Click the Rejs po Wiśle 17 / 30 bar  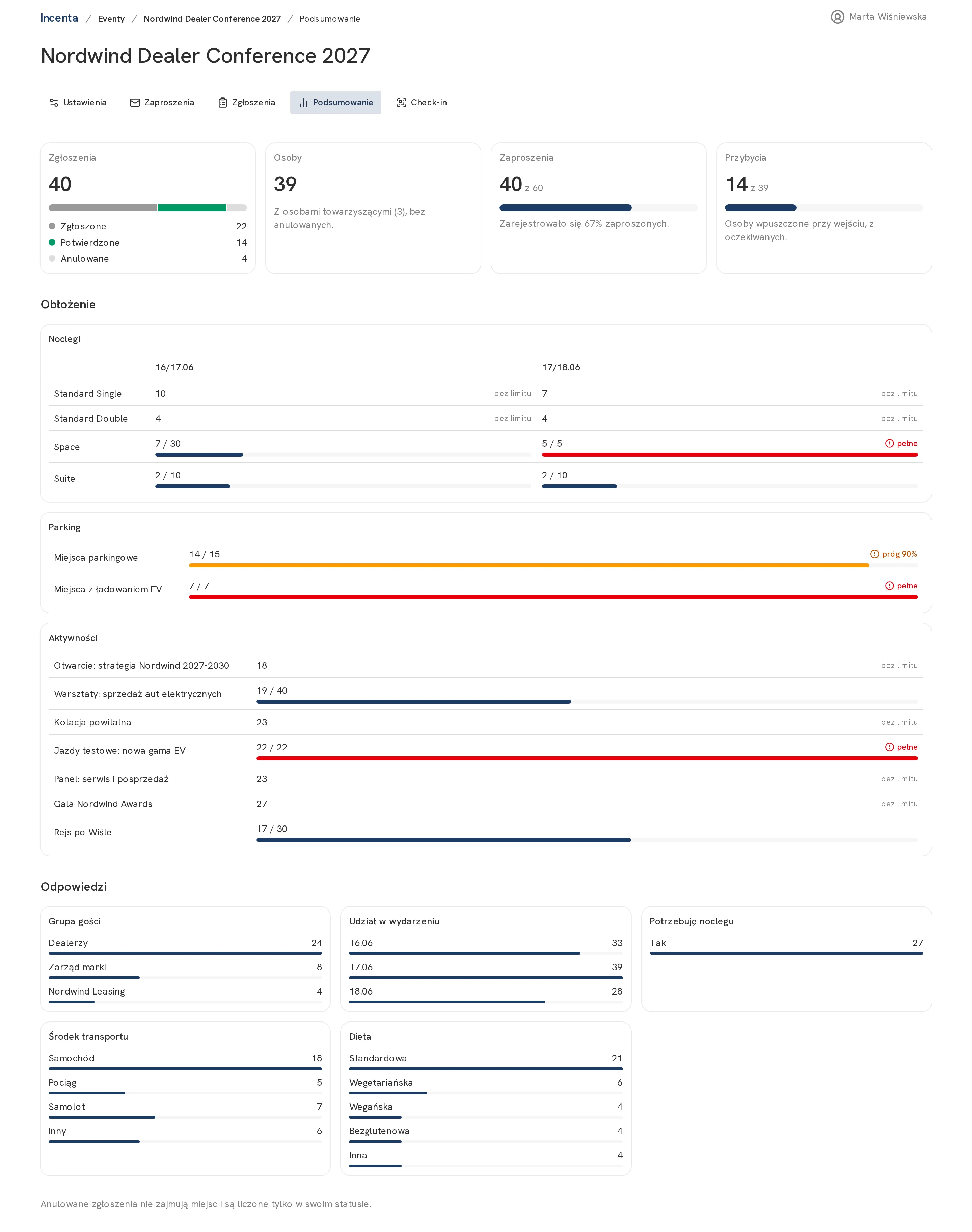[x=587, y=840]
